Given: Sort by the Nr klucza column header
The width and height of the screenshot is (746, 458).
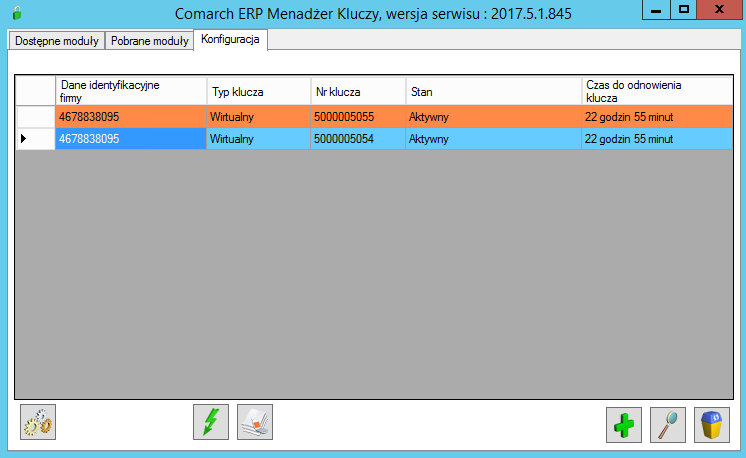Looking at the screenshot, I should 358,91.
